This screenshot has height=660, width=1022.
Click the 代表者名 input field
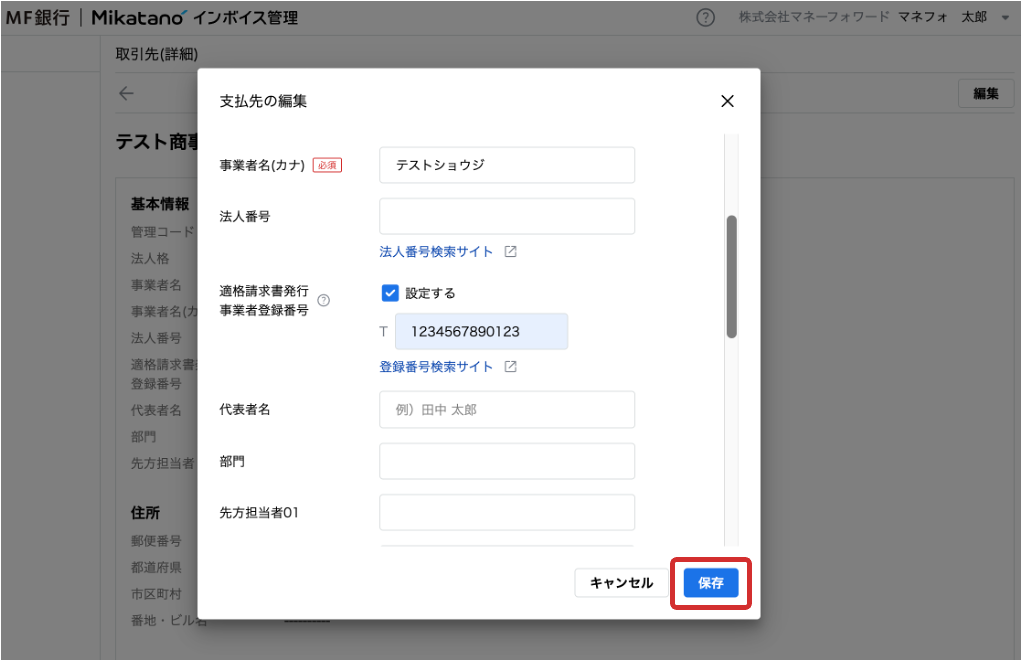point(506,410)
